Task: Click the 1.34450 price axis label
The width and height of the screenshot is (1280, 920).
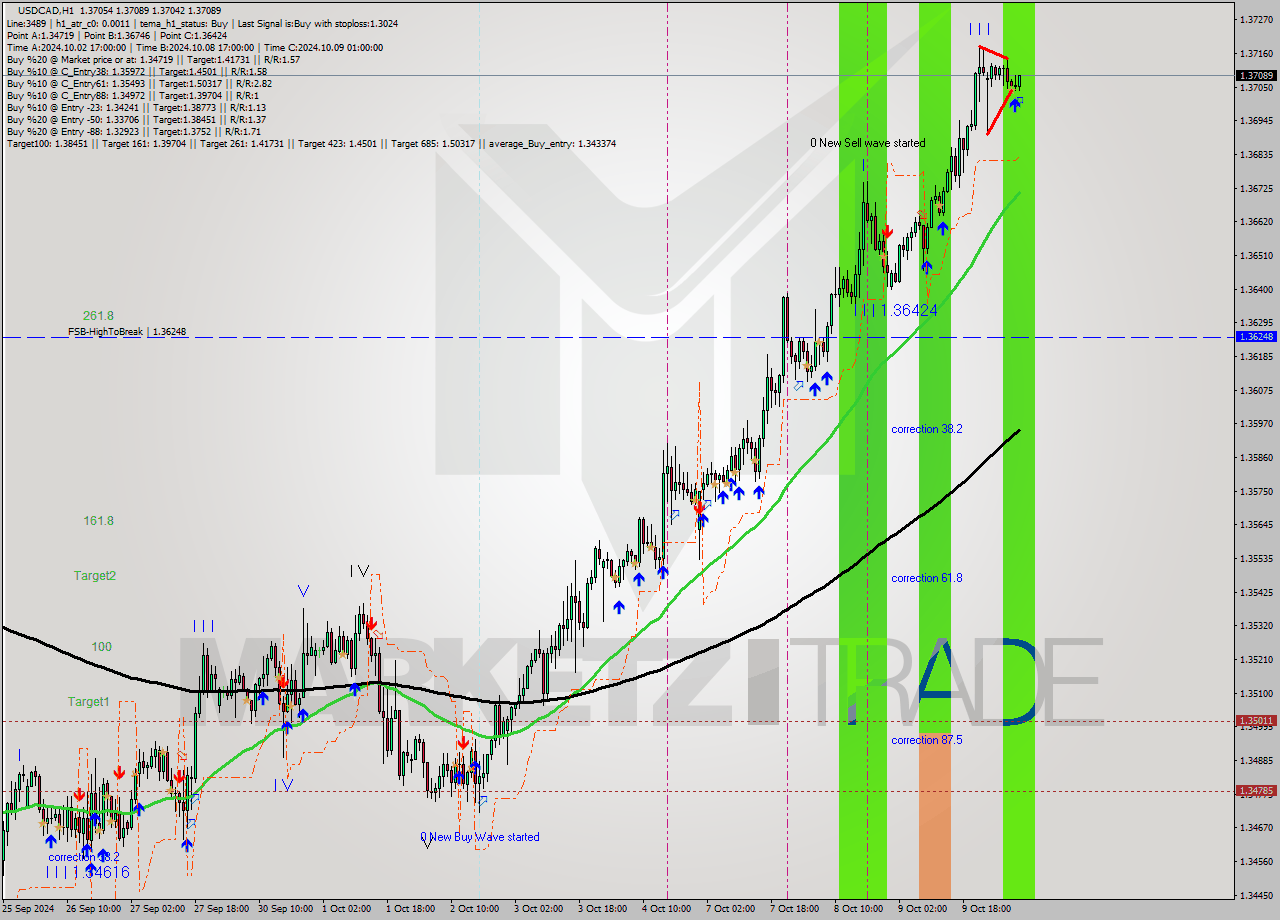Action: pos(1256,895)
